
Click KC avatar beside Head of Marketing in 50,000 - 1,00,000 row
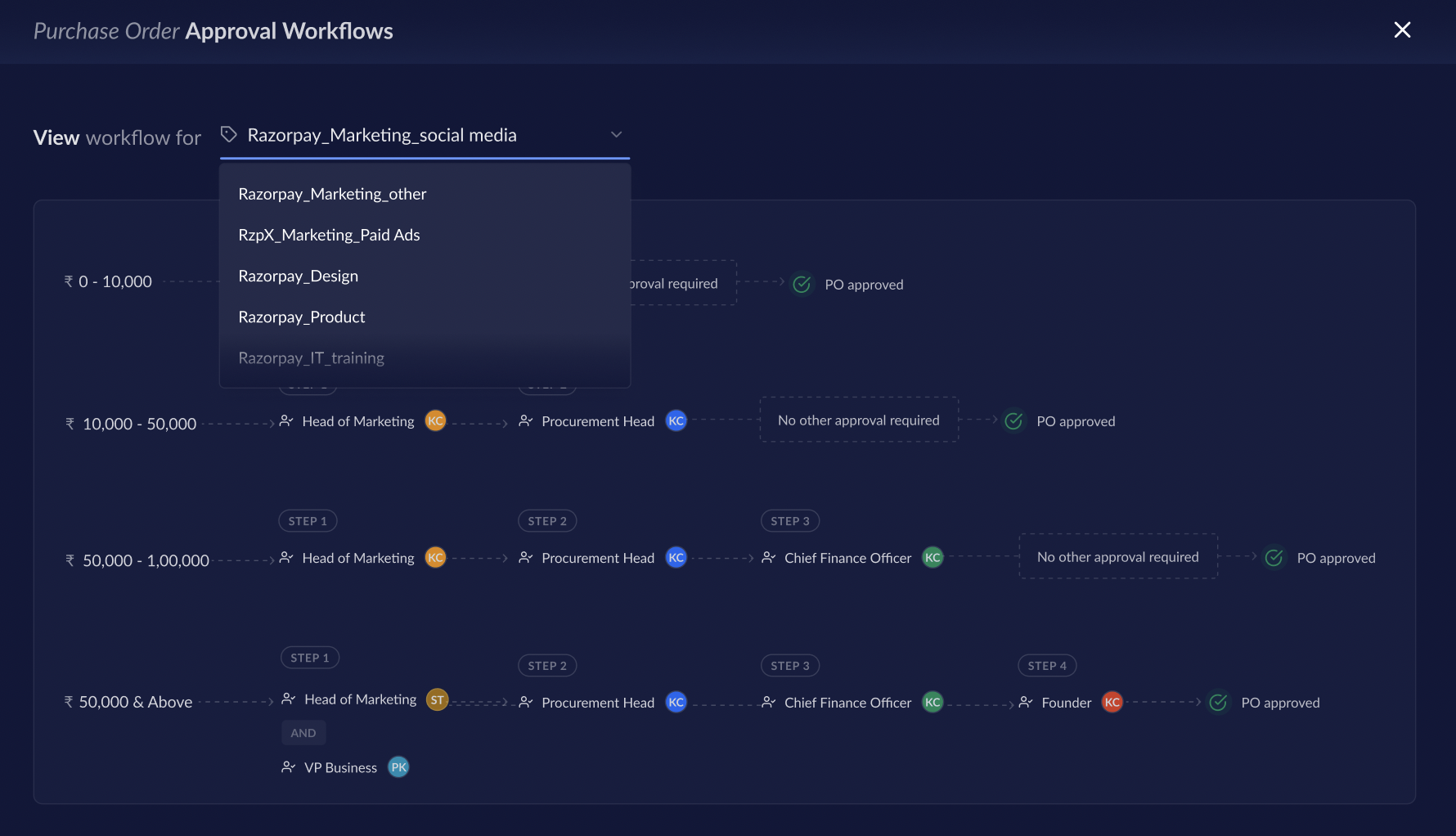435,557
